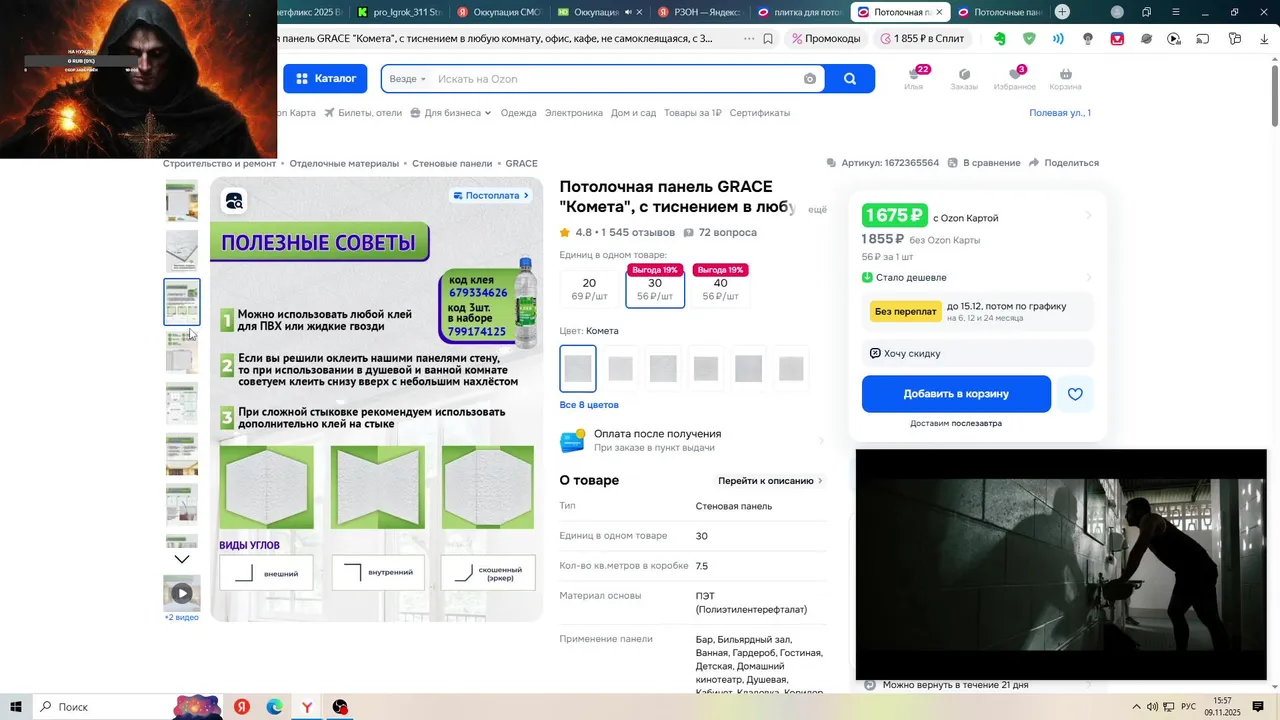Viewport: 1280px width, 720px height.
Task: Expand Можно вернуть в течение 21 дня
Action: 976,685
